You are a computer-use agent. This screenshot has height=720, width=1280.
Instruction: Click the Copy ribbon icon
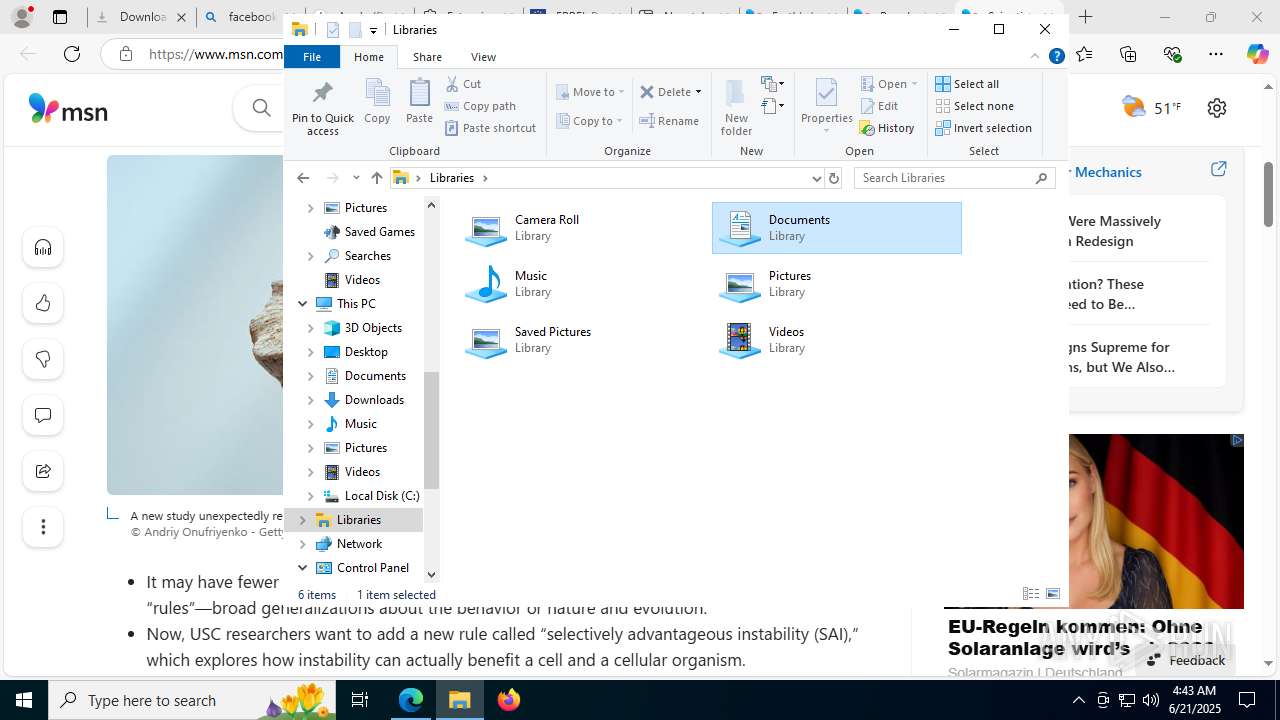(x=377, y=102)
